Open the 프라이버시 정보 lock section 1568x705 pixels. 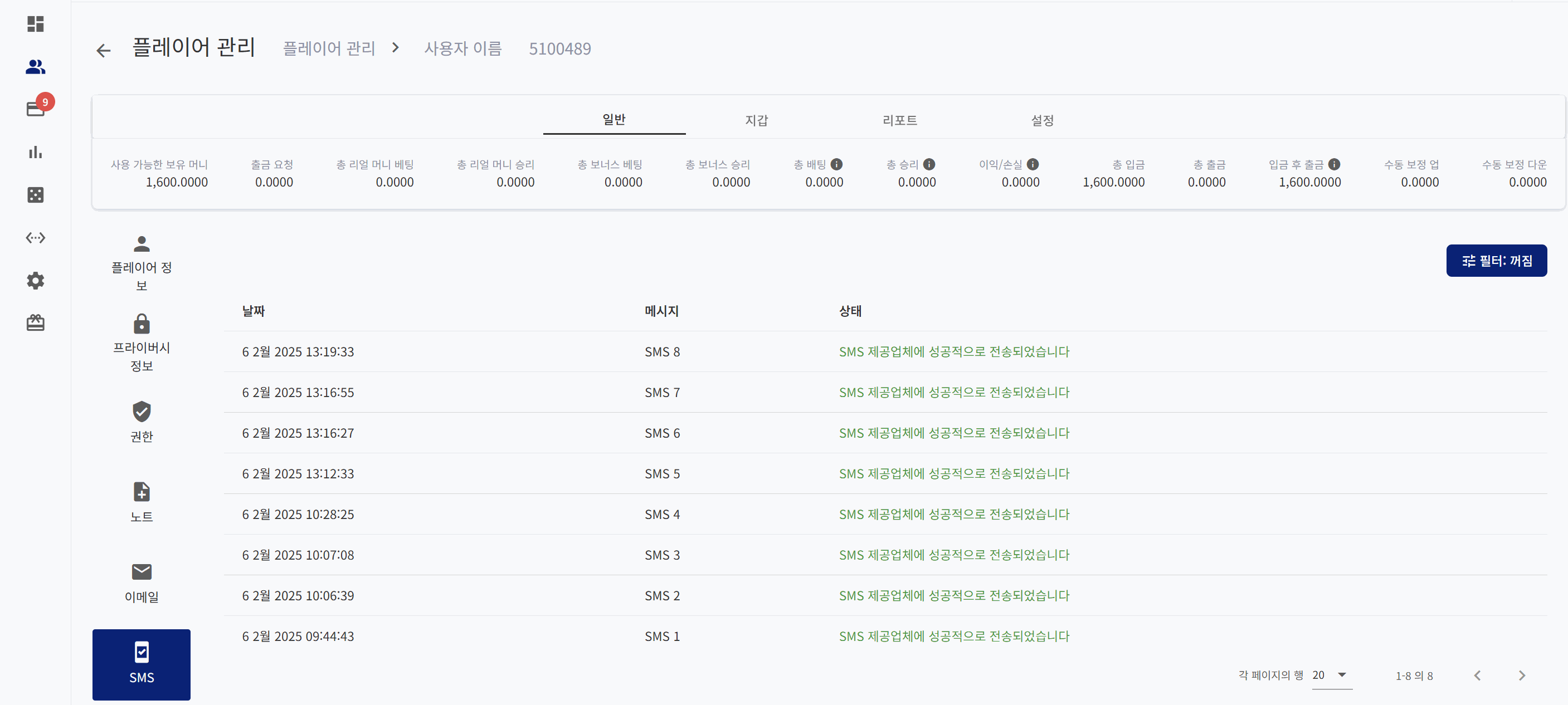pos(141,343)
